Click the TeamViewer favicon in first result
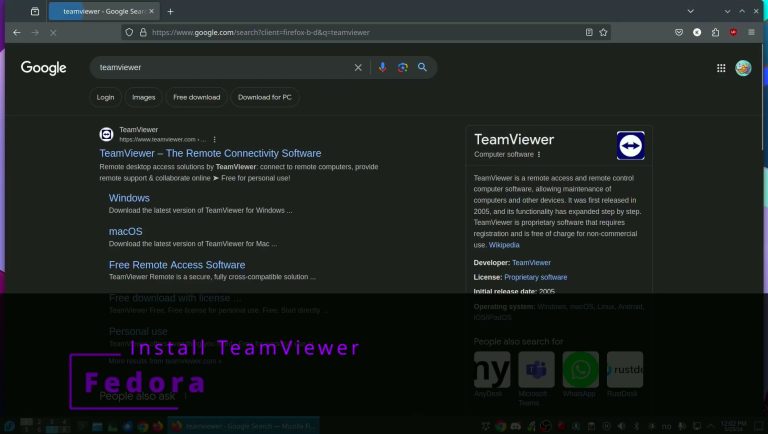Image resolution: width=768 pixels, height=434 pixels. tap(106, 134)
